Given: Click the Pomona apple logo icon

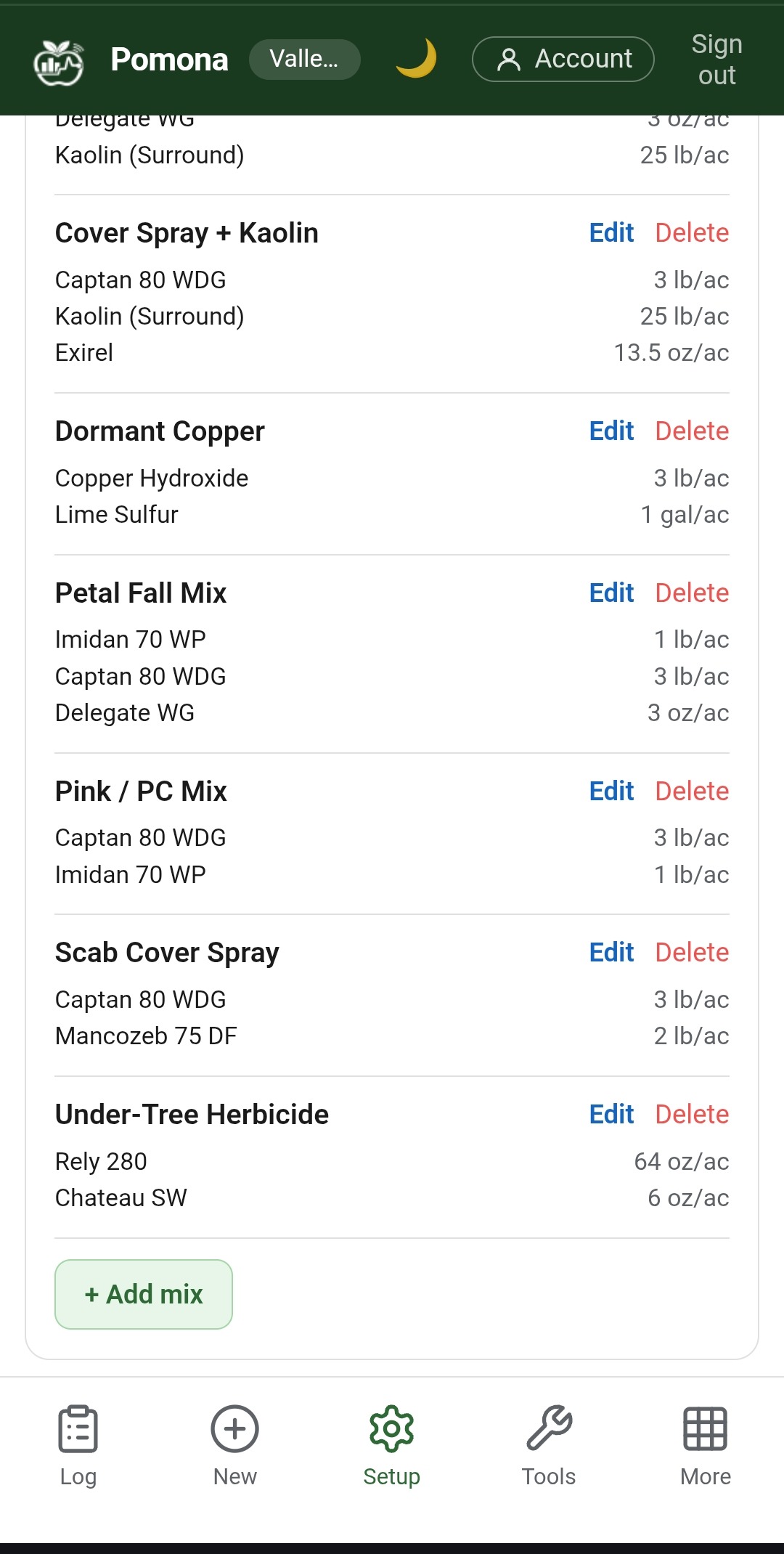Looking at the screenshot, I should [59, 62].
